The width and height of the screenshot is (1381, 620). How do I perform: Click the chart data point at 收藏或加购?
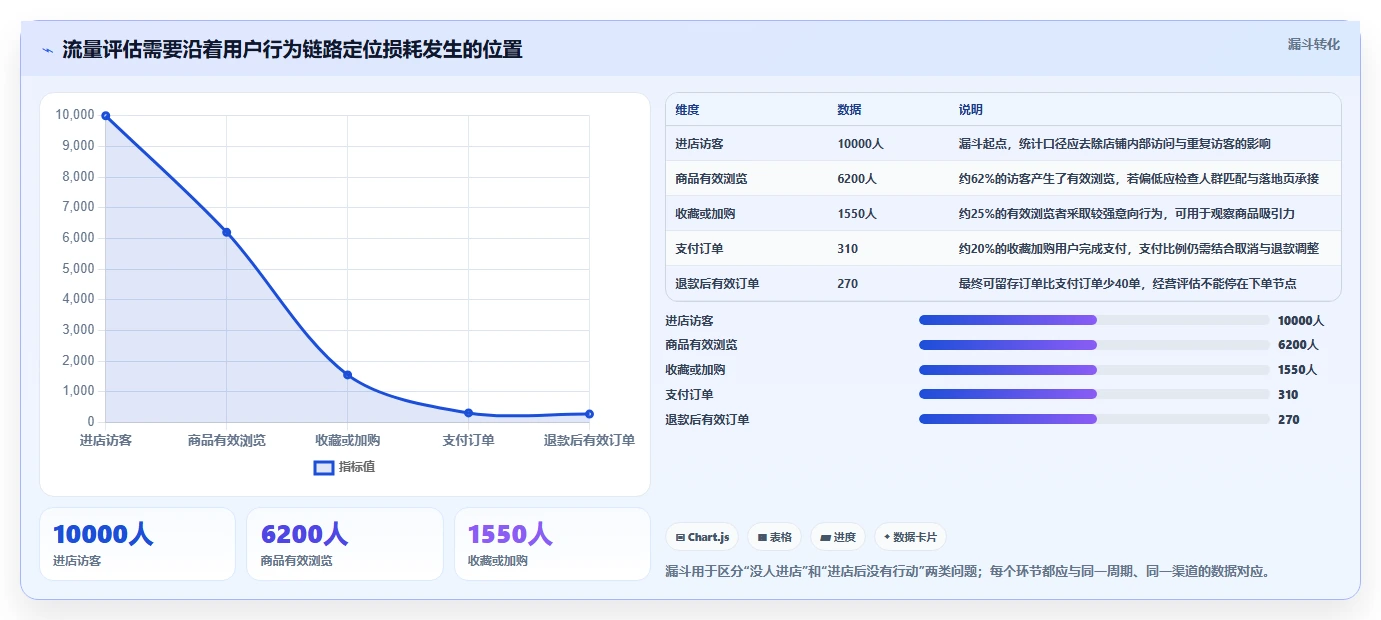[x=347, y=375]
